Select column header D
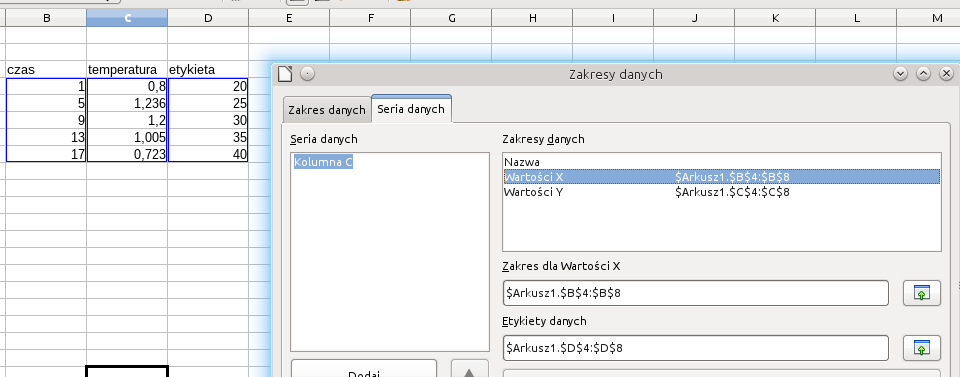The height and width of the screenshot is (377, 960). [208, 18]
